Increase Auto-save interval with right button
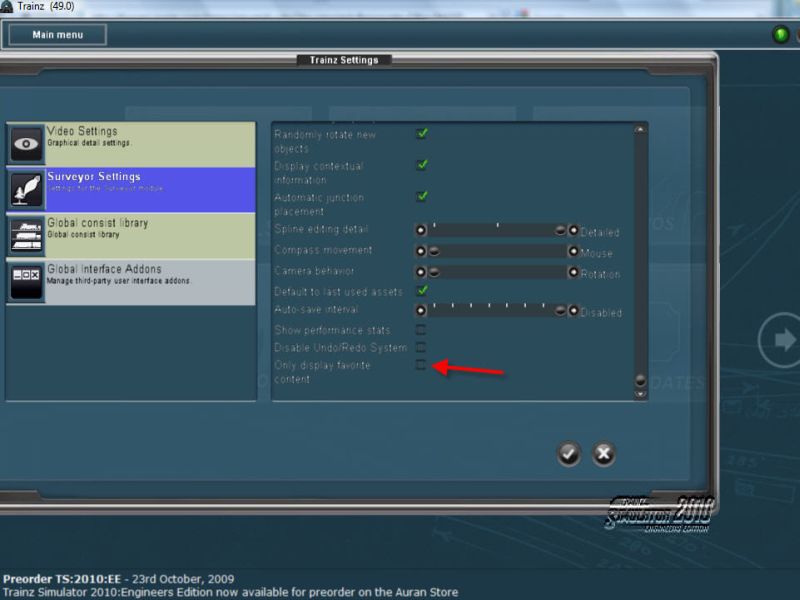The height and width of the screenshot is (600, 800). [573, 311]
